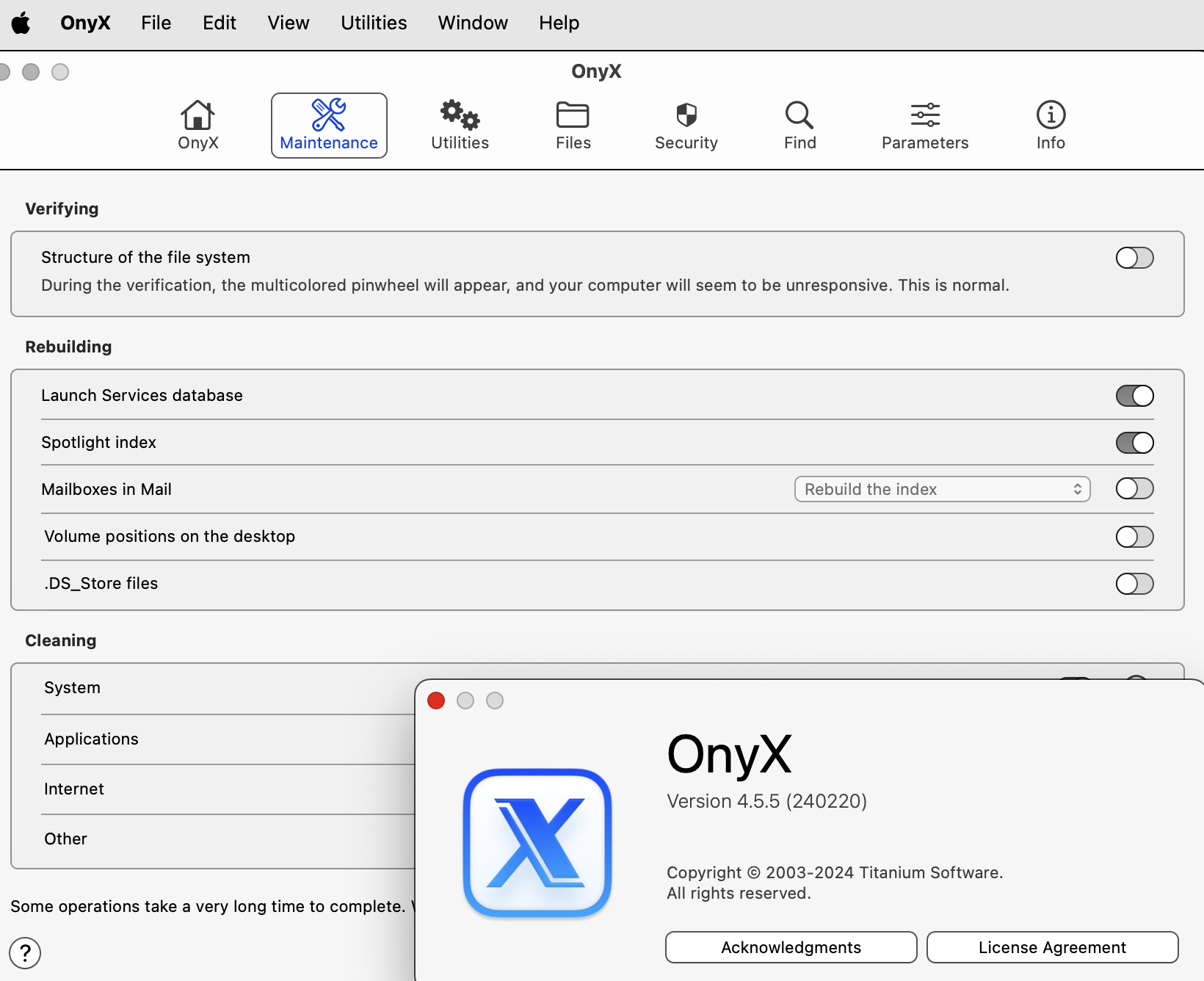
Task: Click the Apple menu logo
Action: pyautogui.click(x=21, y=23)
